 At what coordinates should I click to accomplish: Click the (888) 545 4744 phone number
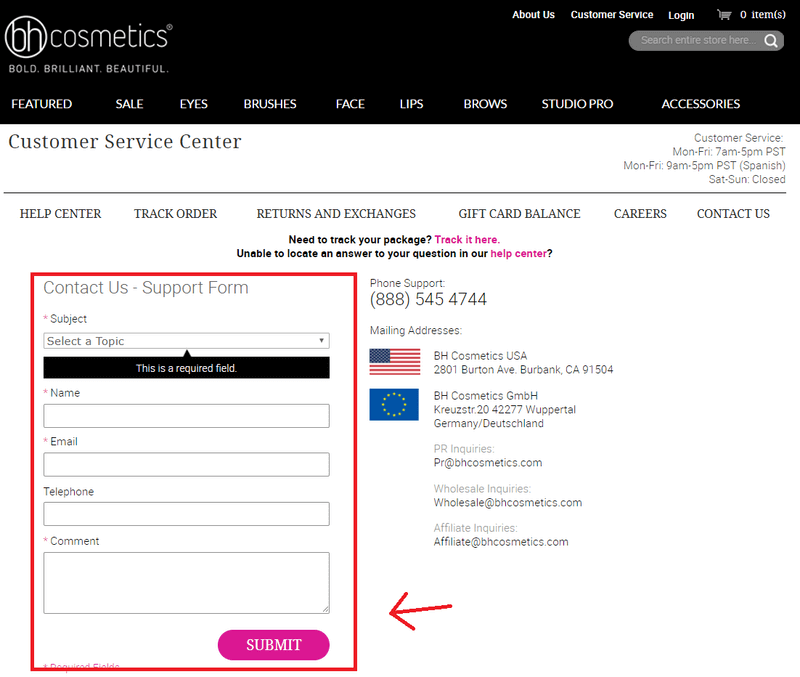(x=428, y=299)
